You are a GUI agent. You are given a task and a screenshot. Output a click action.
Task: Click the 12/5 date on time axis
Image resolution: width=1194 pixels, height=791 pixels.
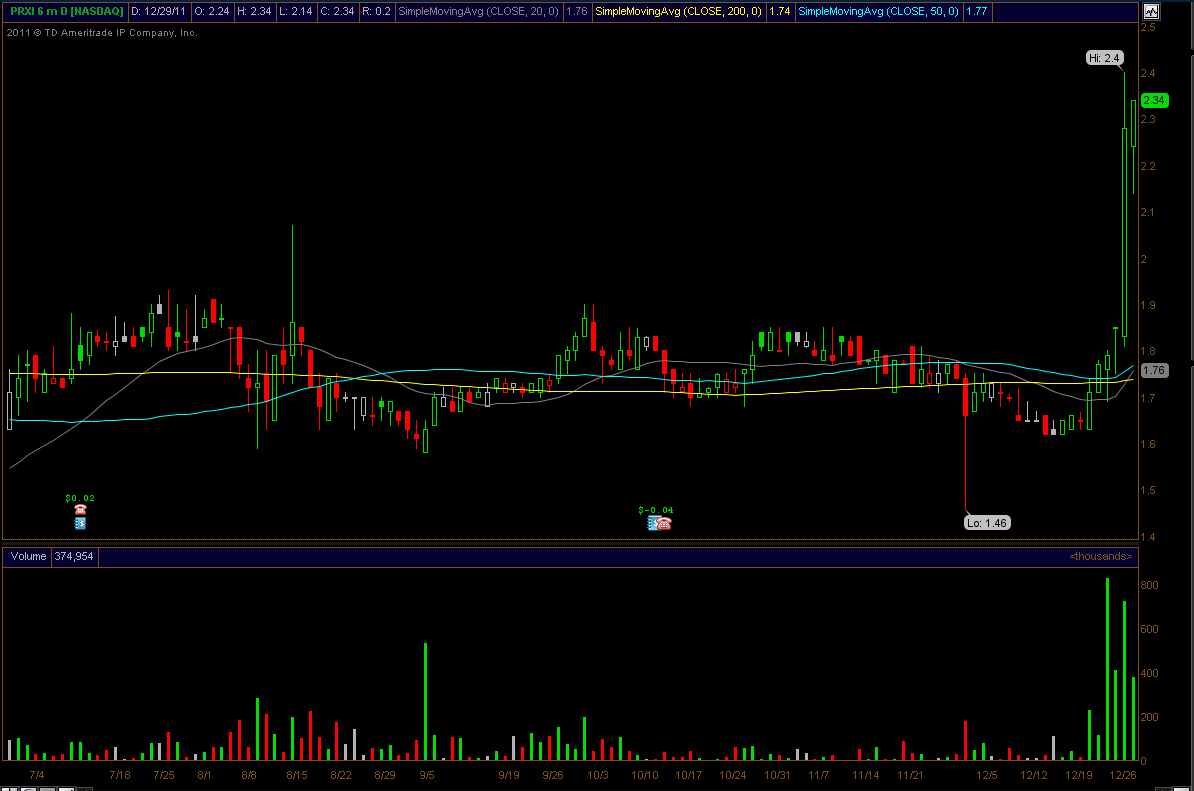click(987, 775)
